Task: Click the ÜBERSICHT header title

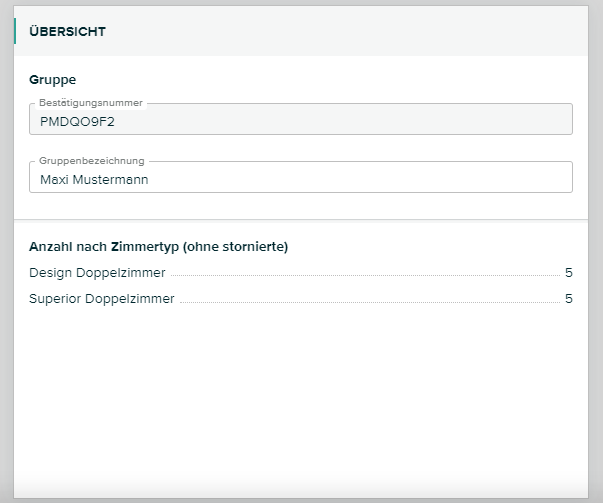Action: [x=67, y=32]
